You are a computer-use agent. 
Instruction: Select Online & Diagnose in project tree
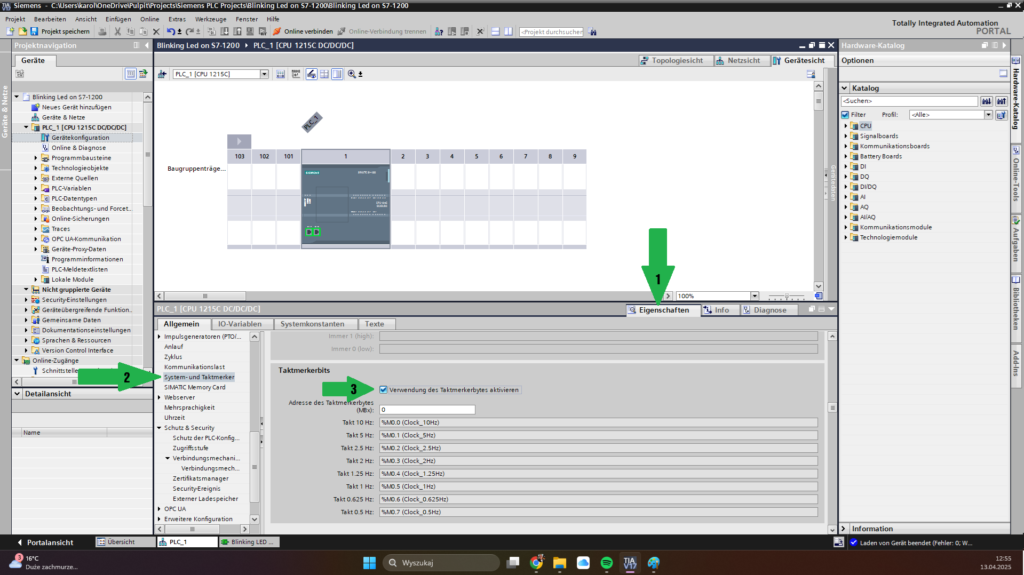tap(78, 148)
